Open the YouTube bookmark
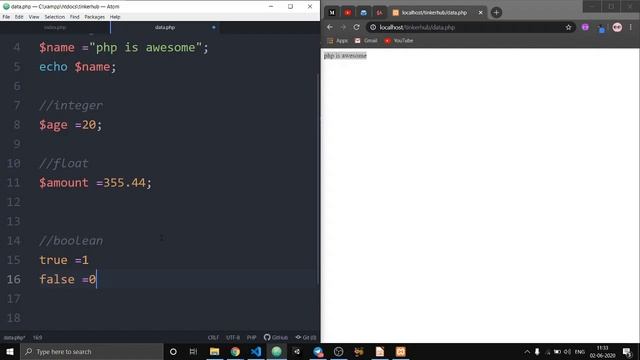 [x=399, y=40]
